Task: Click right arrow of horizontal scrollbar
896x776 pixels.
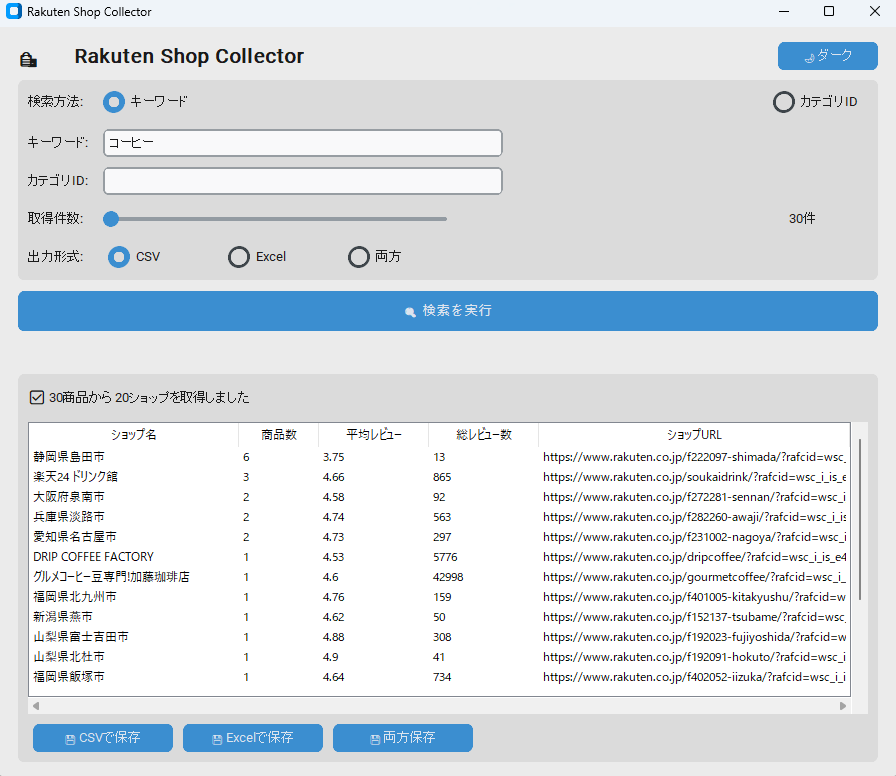Action: coord(843,706)
